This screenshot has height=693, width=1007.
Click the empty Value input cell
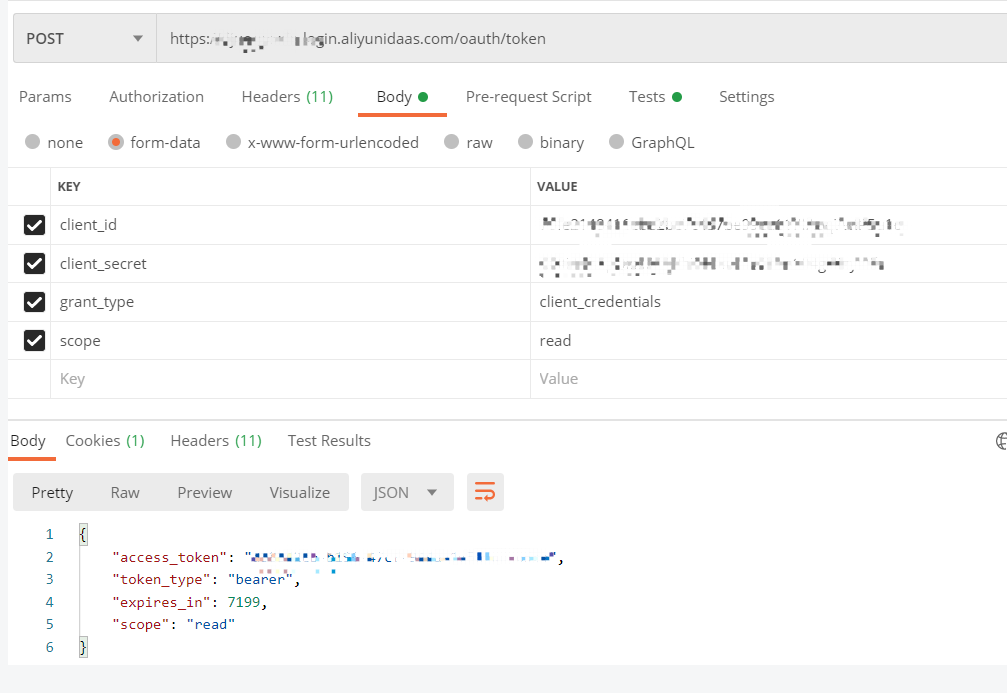click(769, 379)
